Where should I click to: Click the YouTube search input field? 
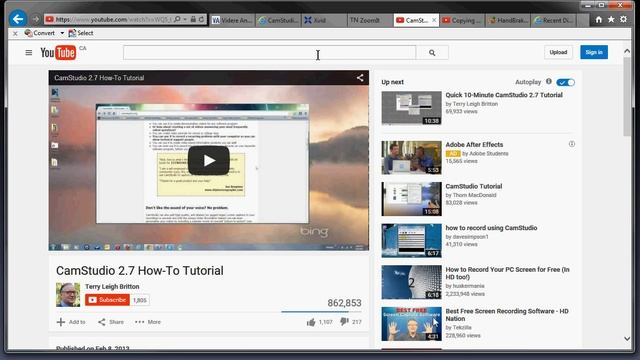click(269, 53)
